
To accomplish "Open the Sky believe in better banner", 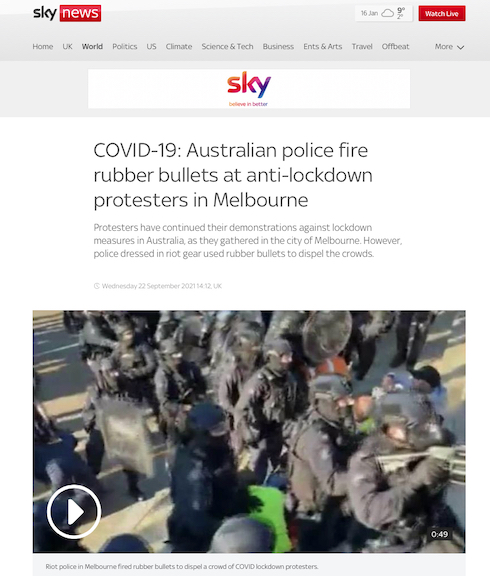I will 249,89.
